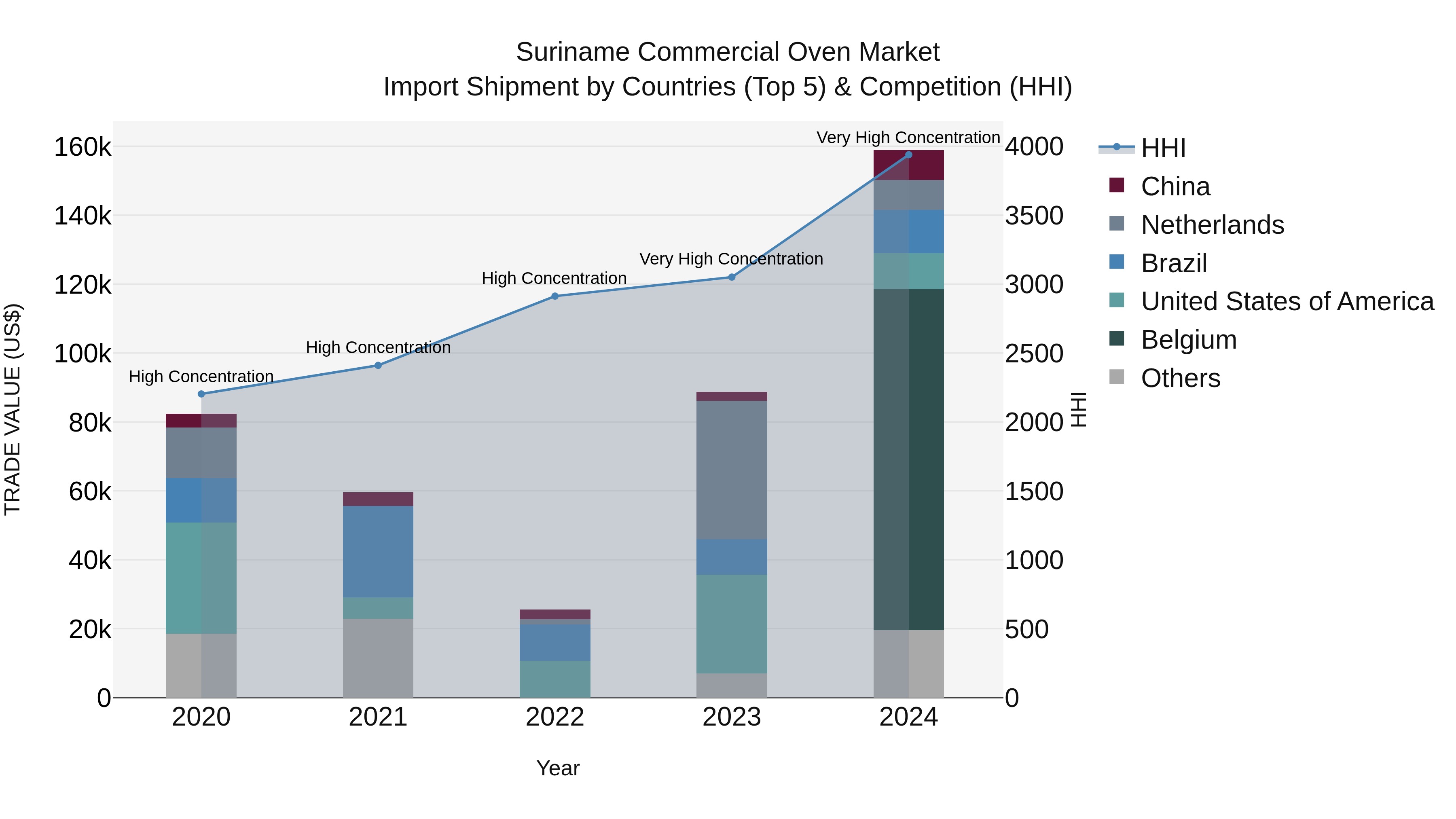Click the HHI line marker for 2024
1456x819 pixels.
tap(908, 155)
